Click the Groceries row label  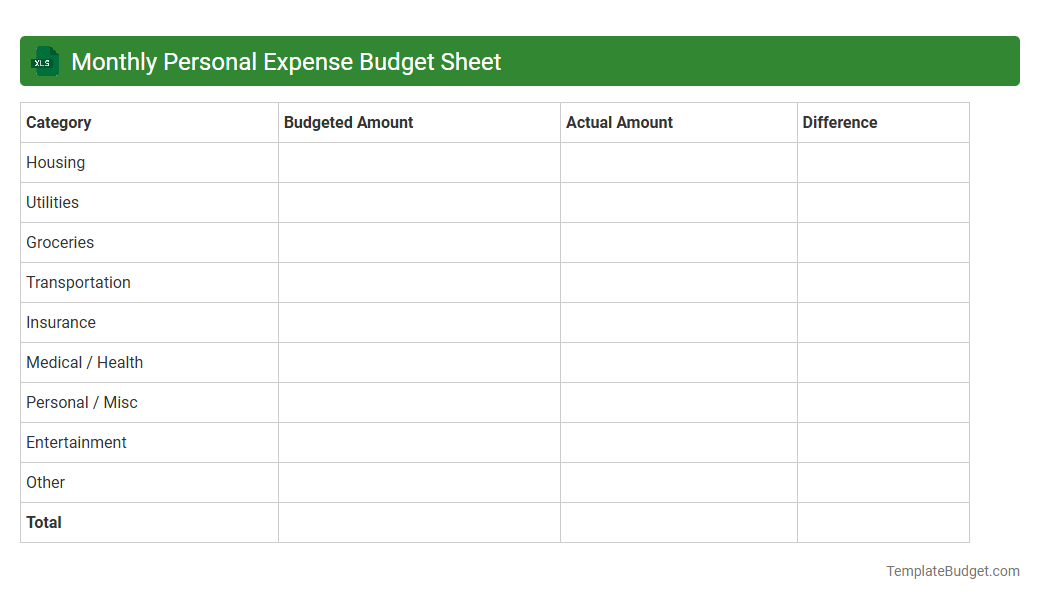coord(60,242)
